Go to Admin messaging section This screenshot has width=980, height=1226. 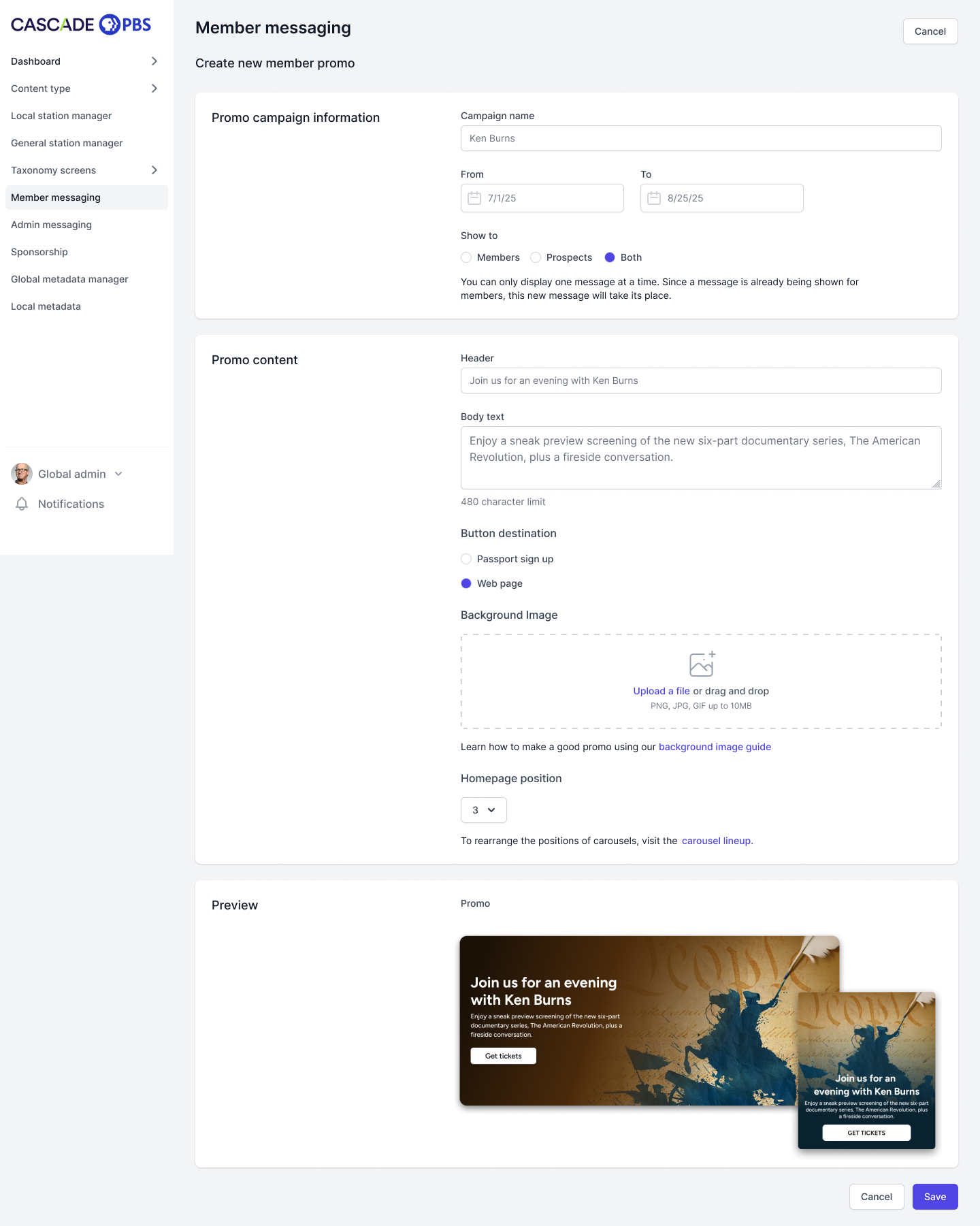coord(51,225)
